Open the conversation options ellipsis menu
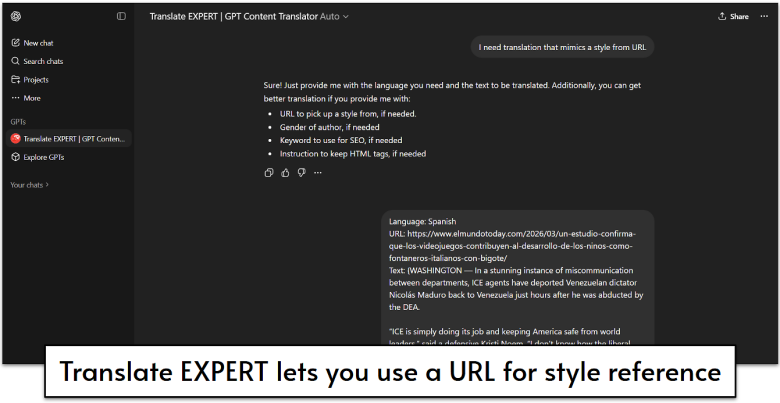Image resolution: width=780 pixels, height=403 pixels. pos(764,16)
